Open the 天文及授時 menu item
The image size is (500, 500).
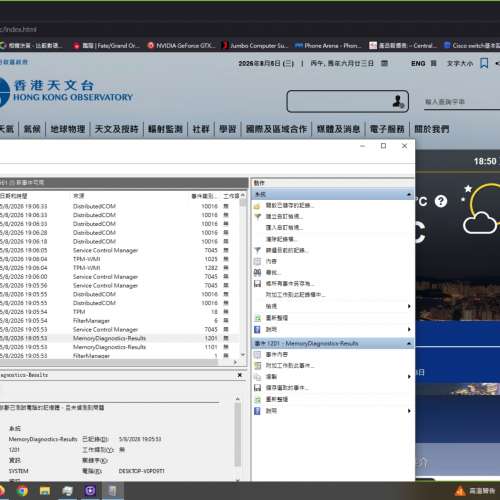(116, 129)
